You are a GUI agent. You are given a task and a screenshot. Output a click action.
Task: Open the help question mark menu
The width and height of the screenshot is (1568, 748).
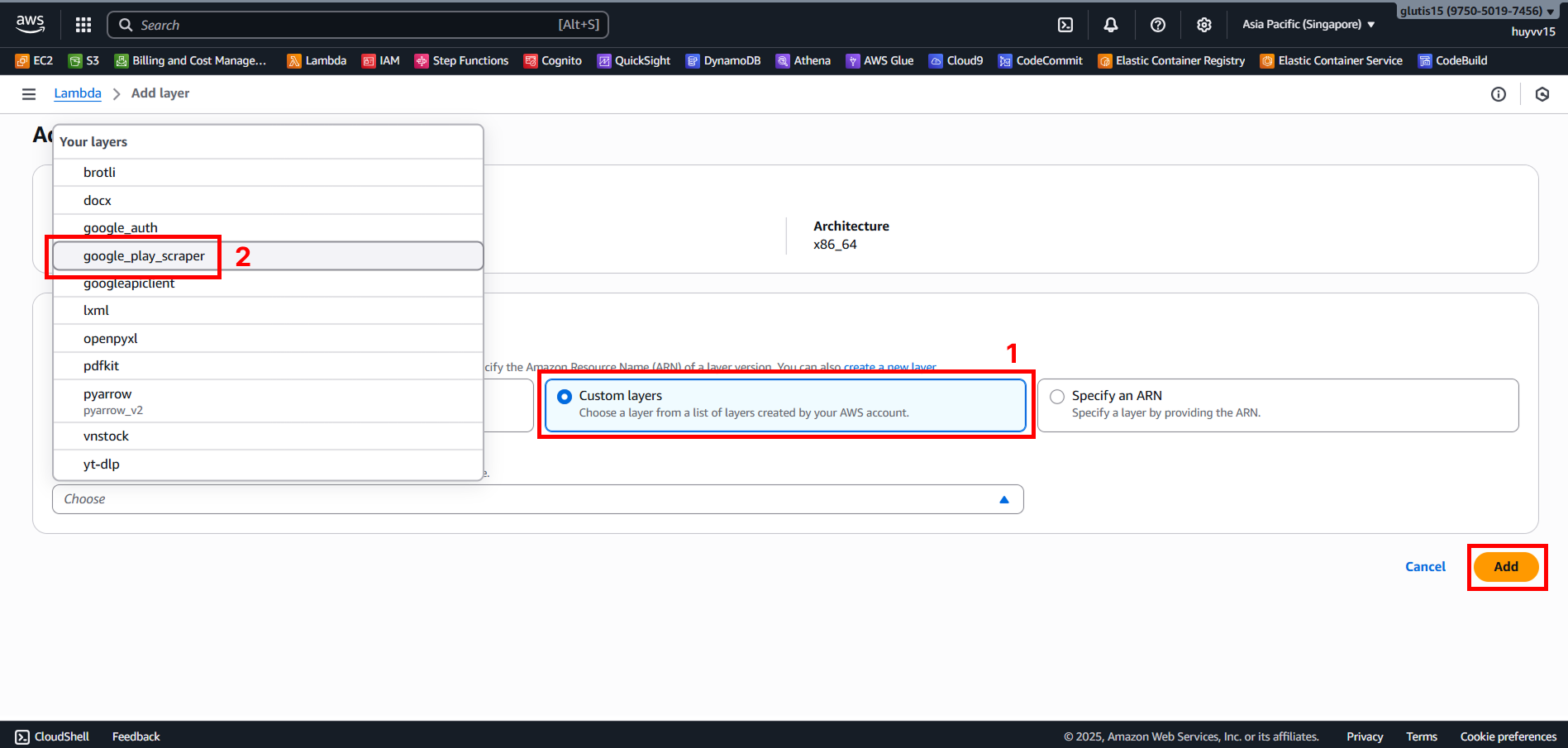point(1157,25)
